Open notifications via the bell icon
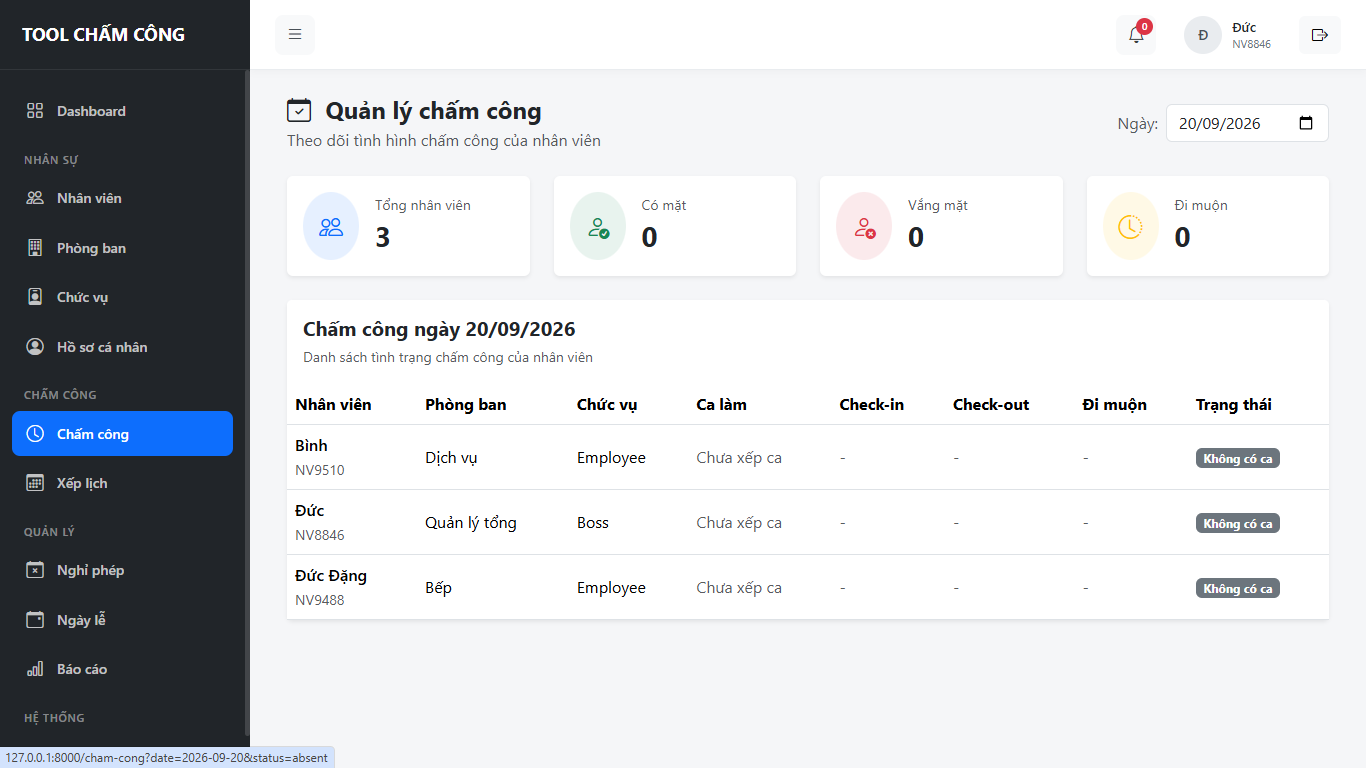Image resolution: width=1366 pixels, height=768 pixels. point(1136,35)
